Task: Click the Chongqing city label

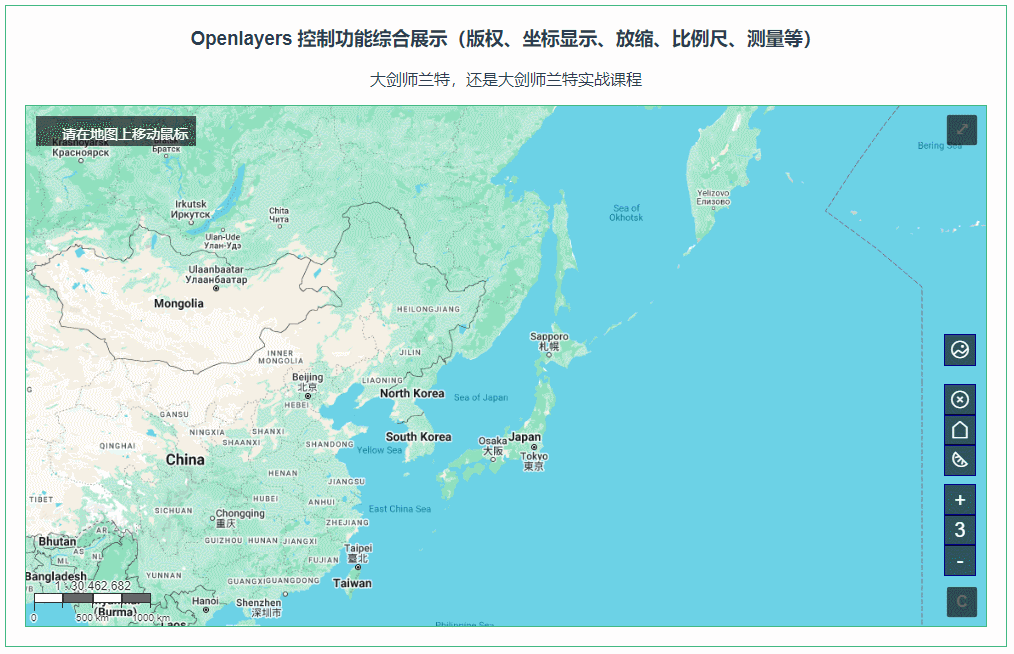Action: coord(240,518)
